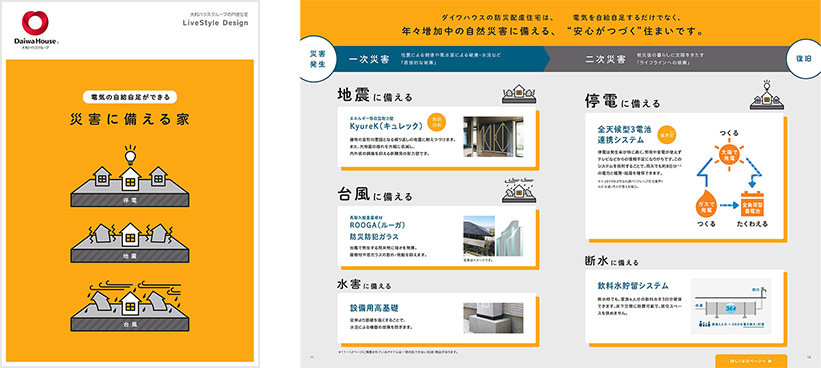The width and height of the screenshot is (821, 368).
Task: Click the Daiwa House red logo
Action: click(x=36, y=23)
